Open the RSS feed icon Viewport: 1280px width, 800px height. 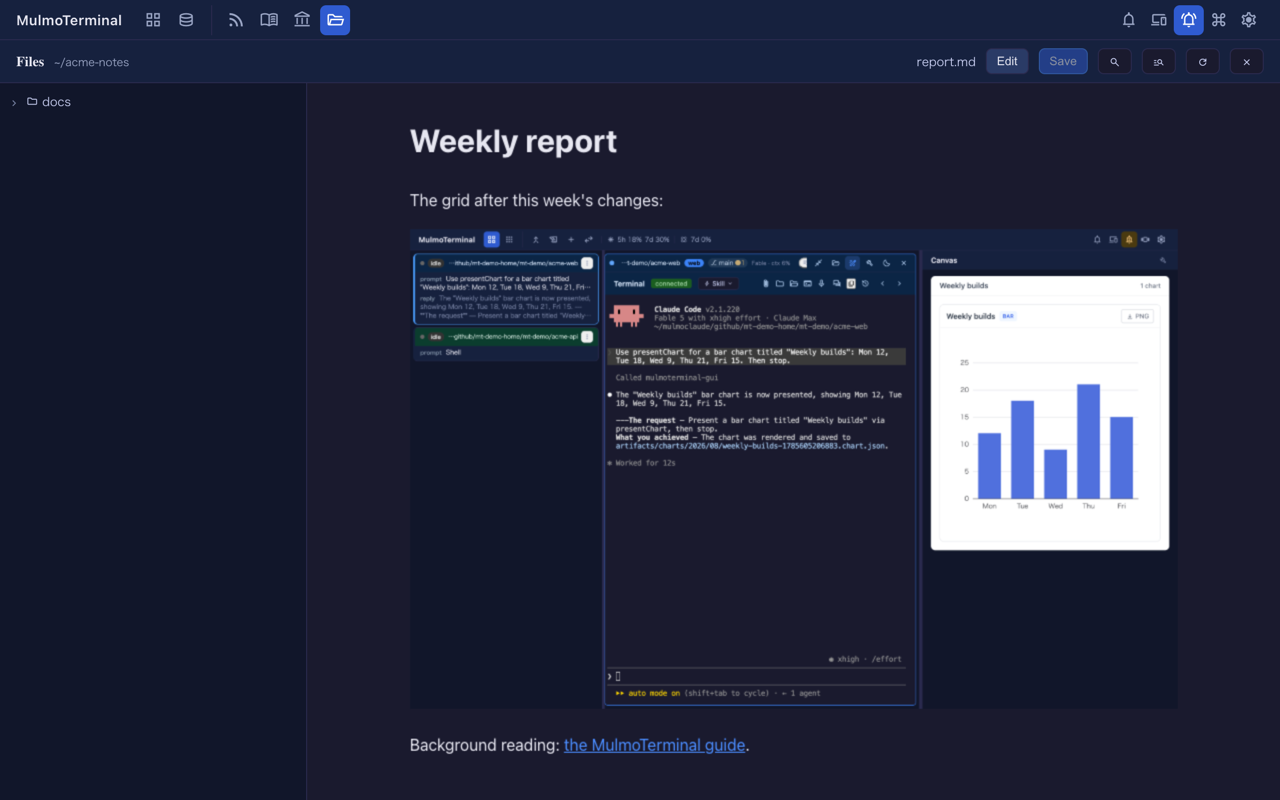click(x=236, y=20)
